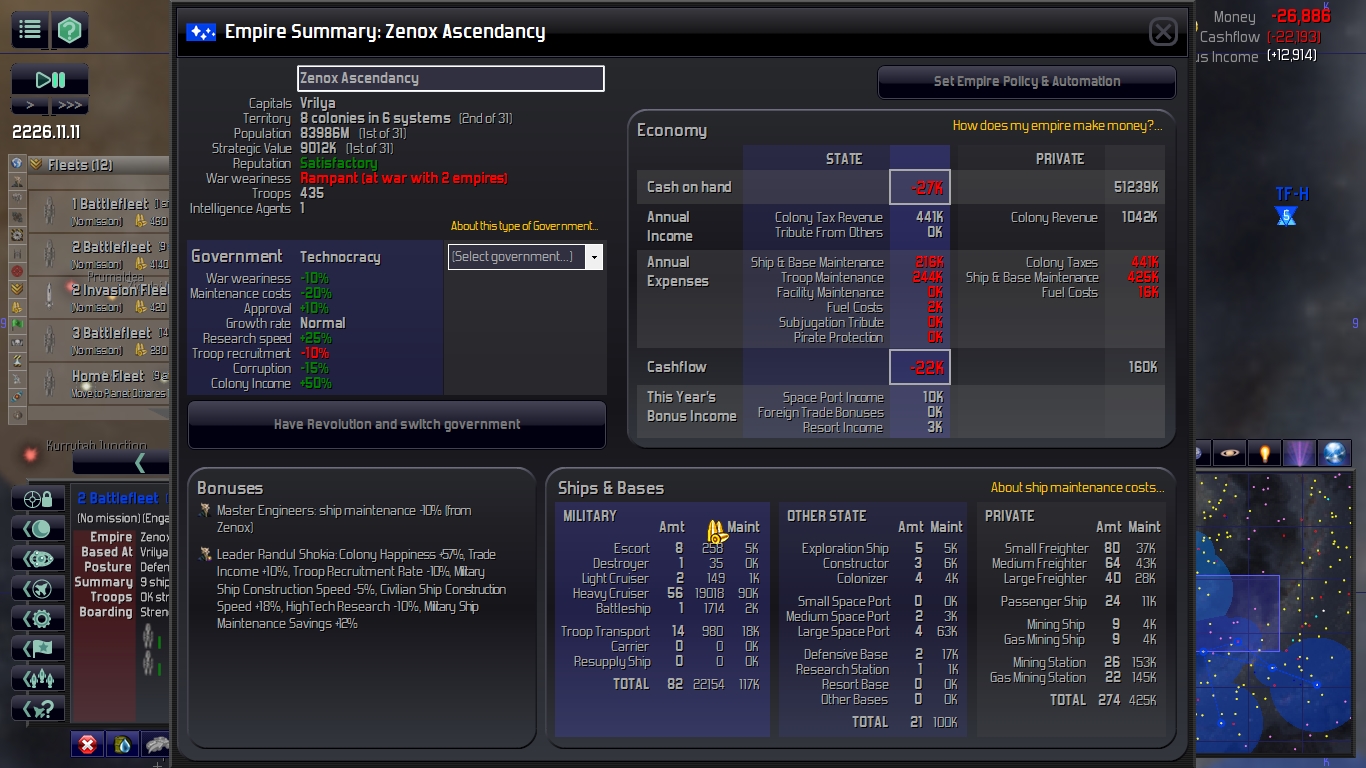
Task: Select the green flag icon in sidebar
Action: coord(16,325)
